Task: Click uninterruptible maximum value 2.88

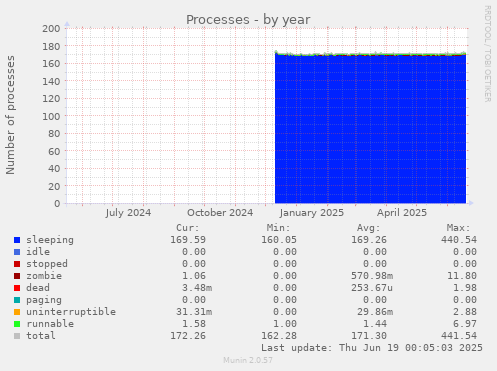Action: tap(465, 312)
